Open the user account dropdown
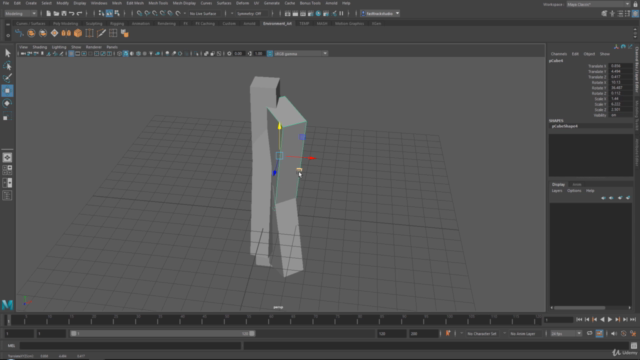Screen dimensions: 640x360 (380, 13)
